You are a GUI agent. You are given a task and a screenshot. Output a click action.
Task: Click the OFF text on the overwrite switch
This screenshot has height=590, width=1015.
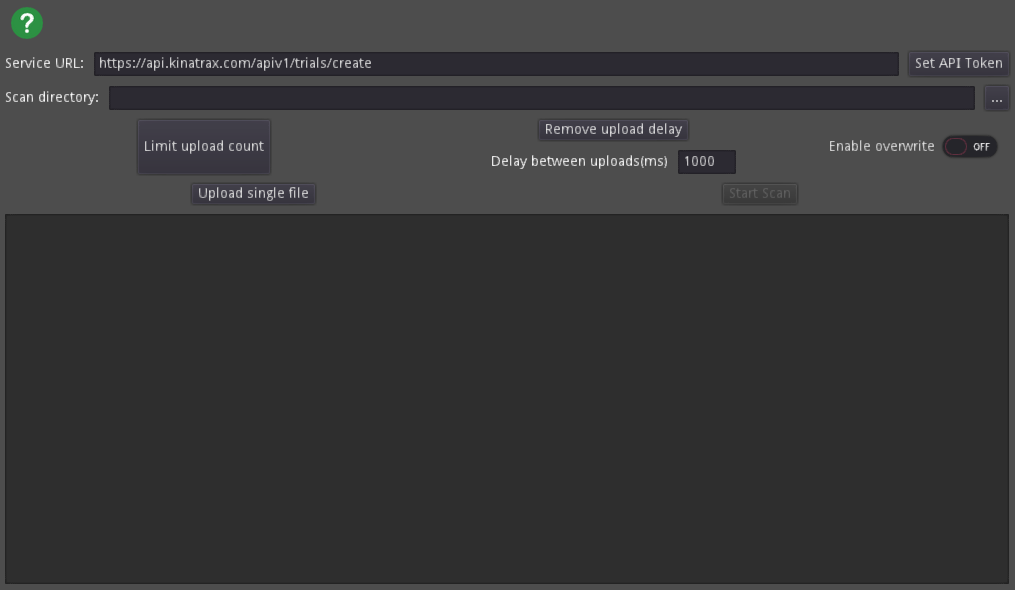point(981,147)
